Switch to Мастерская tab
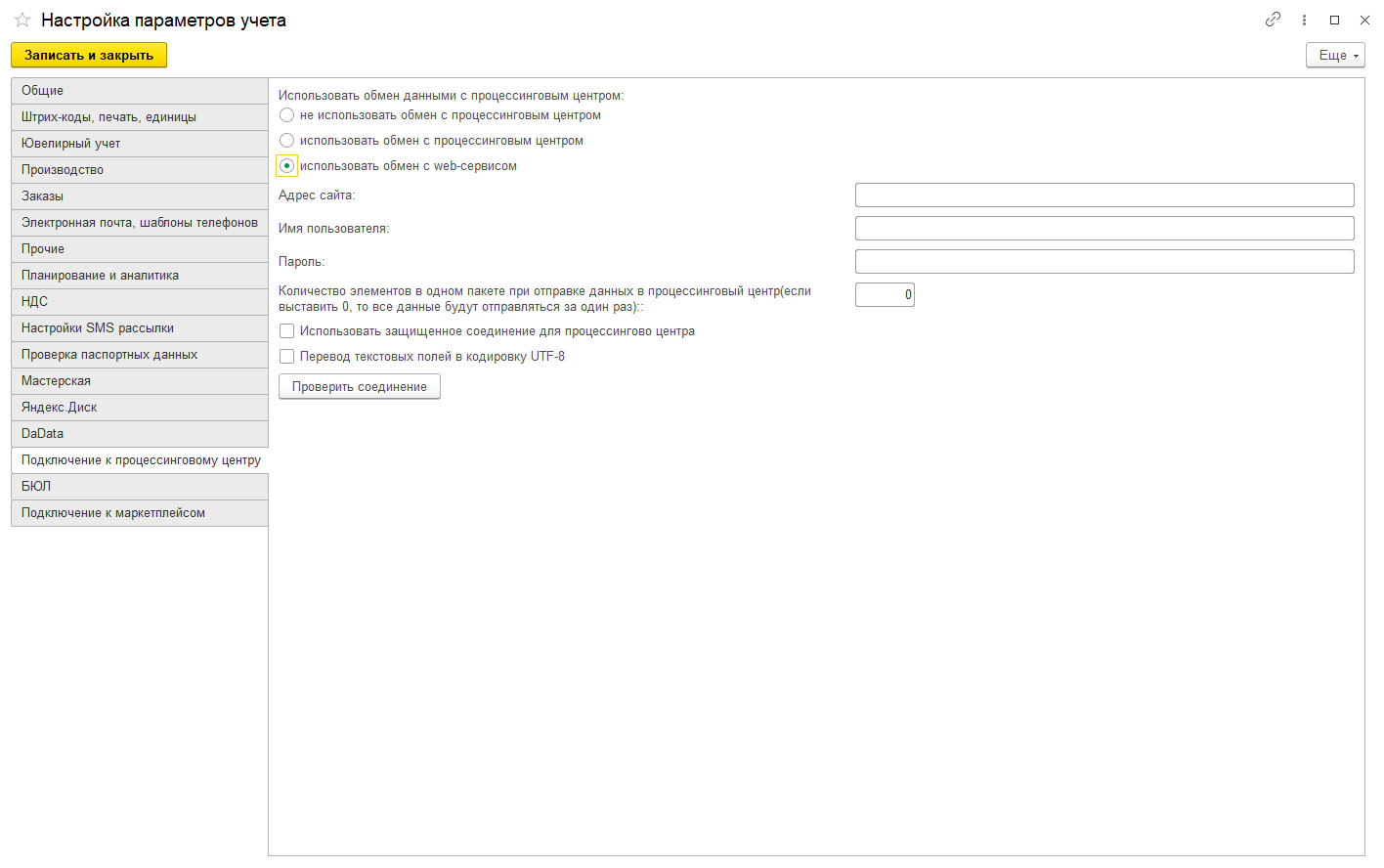 coord(140,381)
